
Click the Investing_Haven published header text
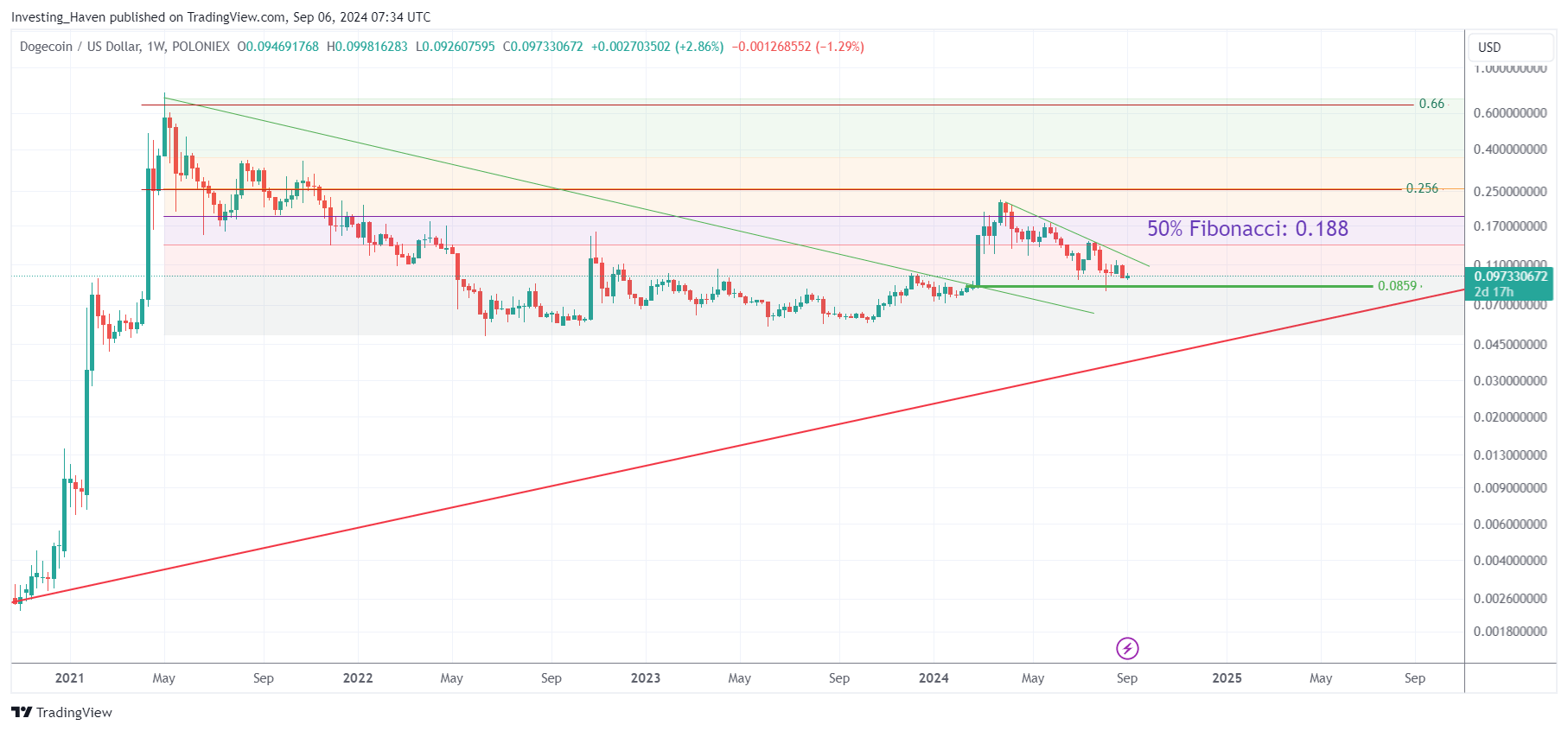click(x=220, y=17)
